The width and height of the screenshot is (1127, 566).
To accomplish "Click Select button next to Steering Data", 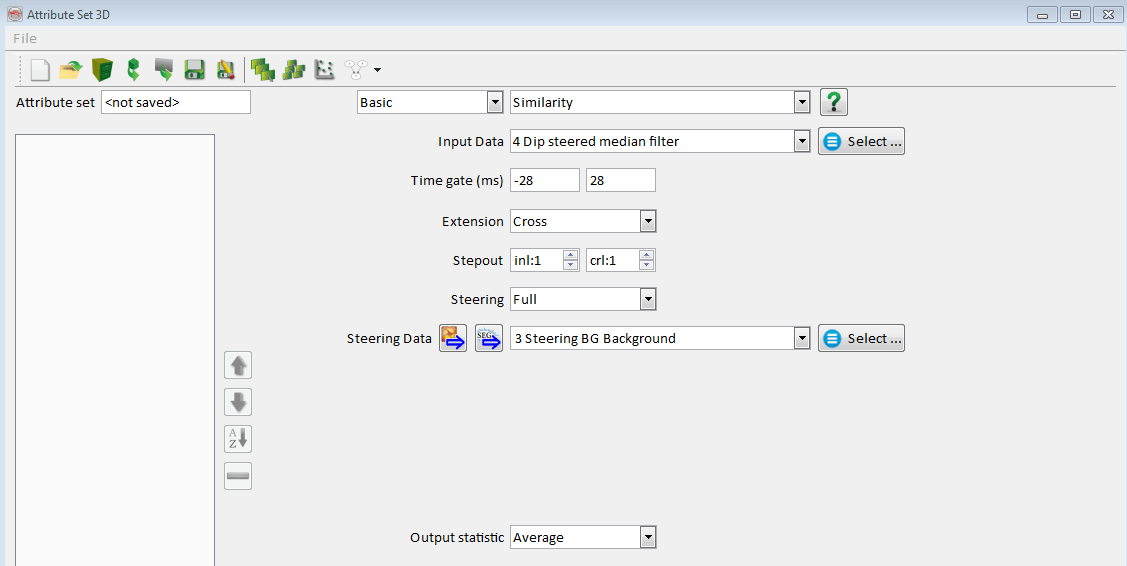I will tap(861, 339).
